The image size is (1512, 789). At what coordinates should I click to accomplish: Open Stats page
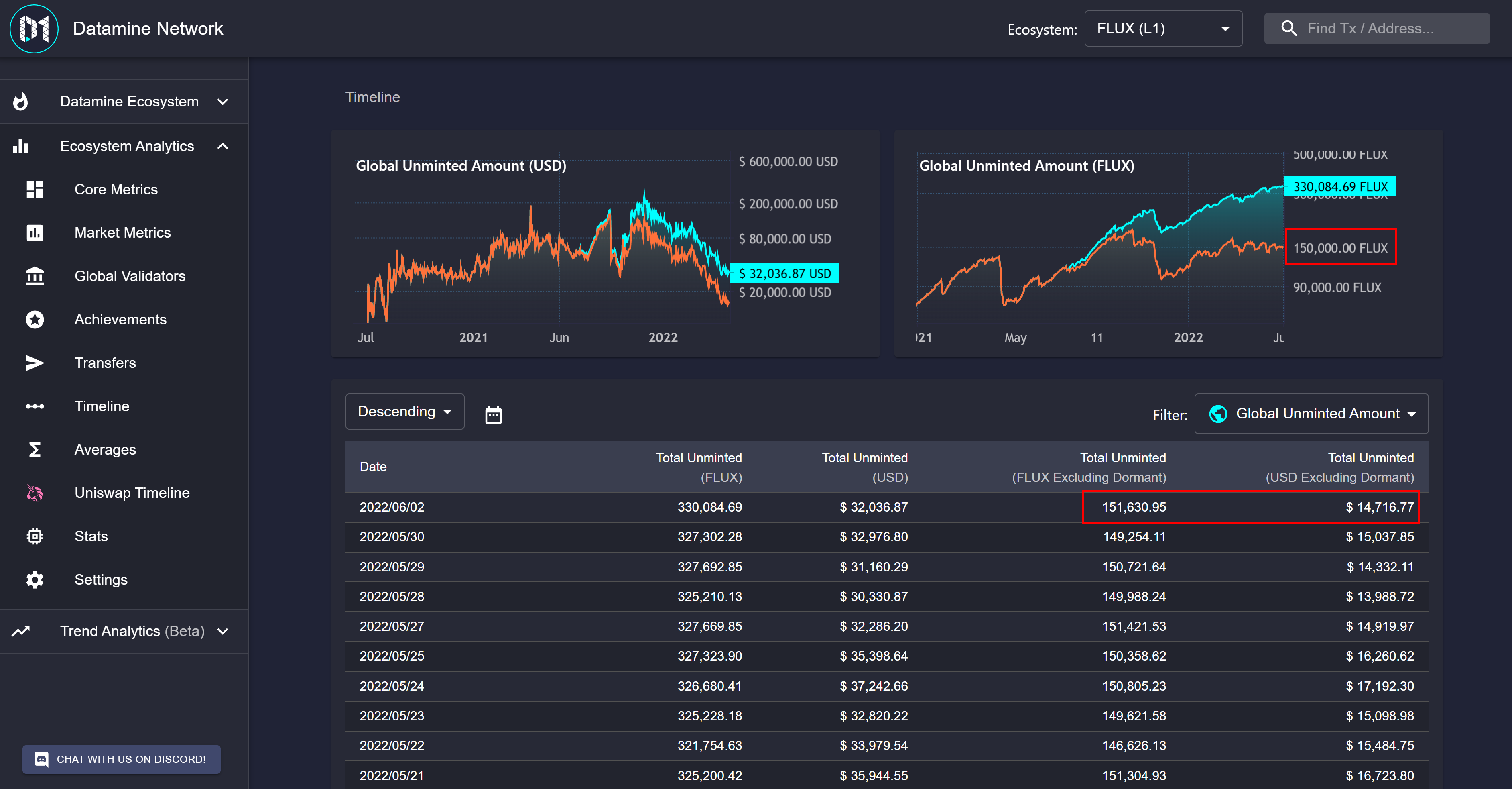click(91, 536)
